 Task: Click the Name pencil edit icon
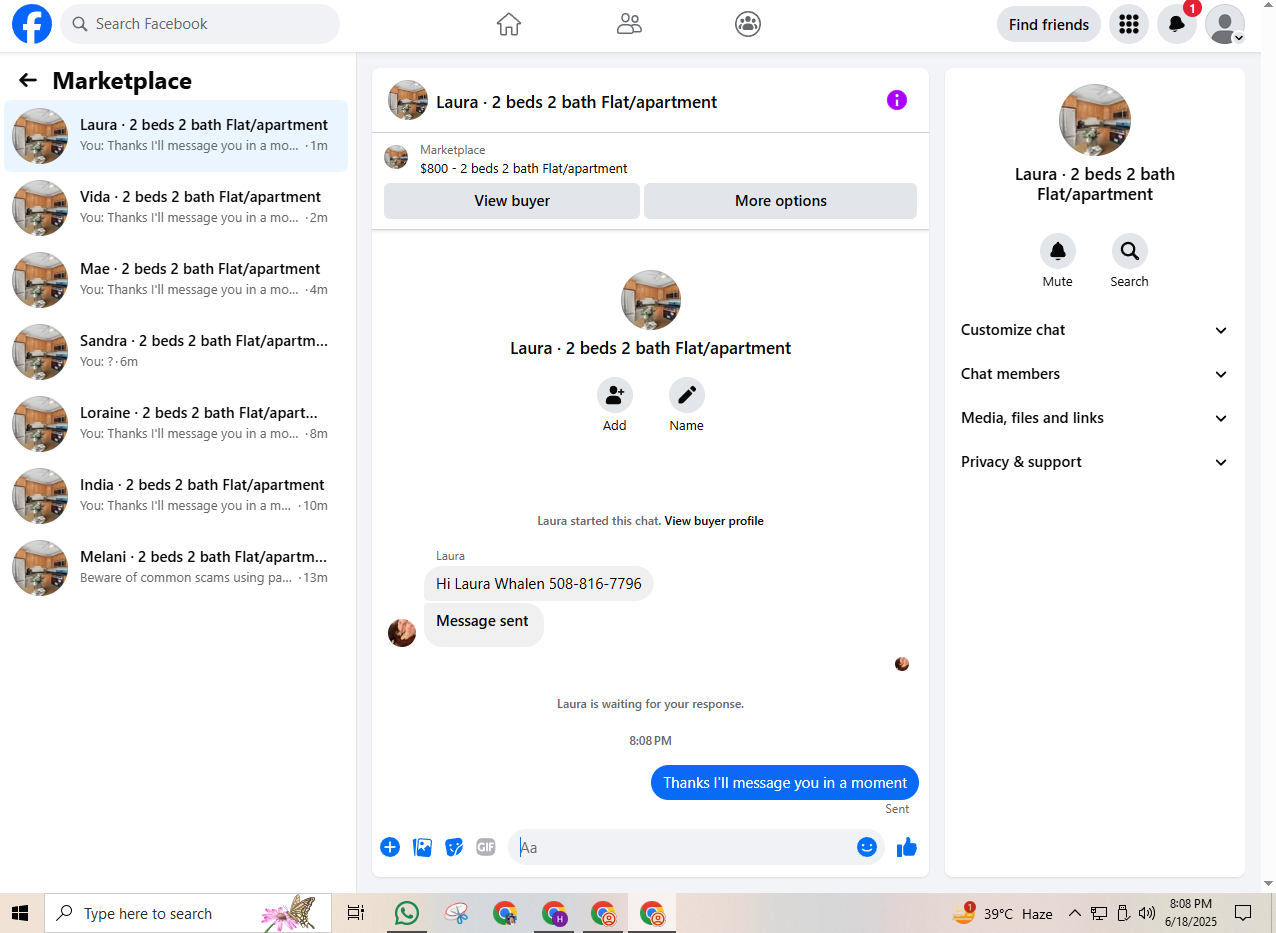click(x=687, y=396)
